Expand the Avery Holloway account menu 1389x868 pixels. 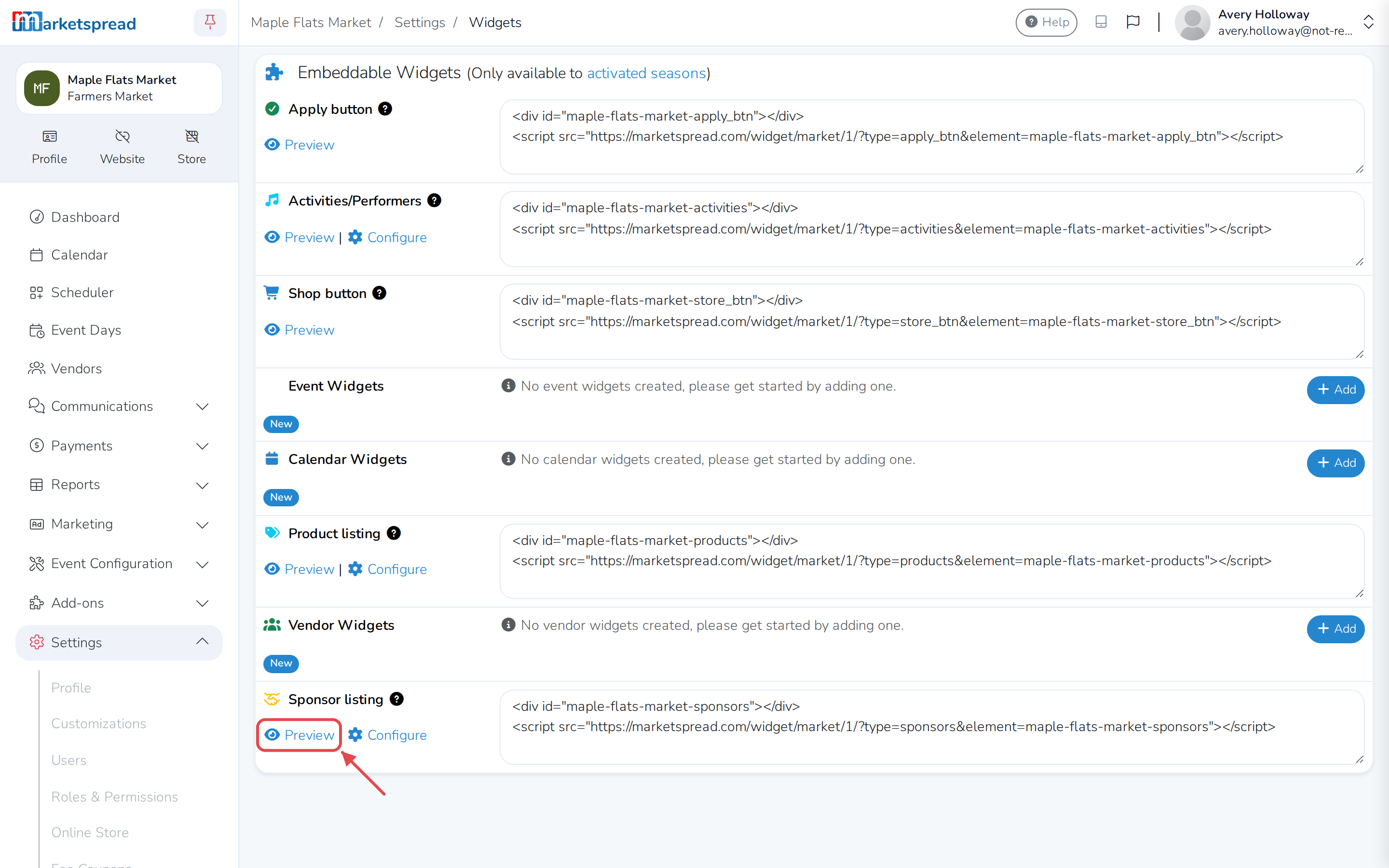pos(1368,22)
